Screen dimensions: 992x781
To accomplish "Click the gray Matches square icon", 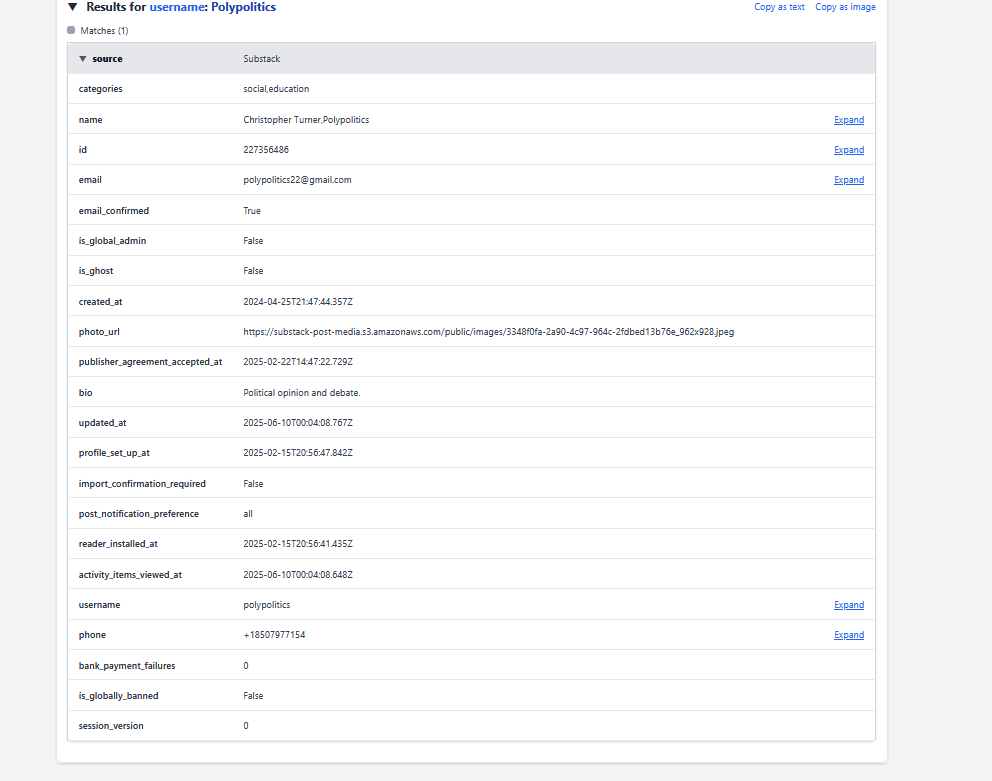I will click(x=71, y=30).
